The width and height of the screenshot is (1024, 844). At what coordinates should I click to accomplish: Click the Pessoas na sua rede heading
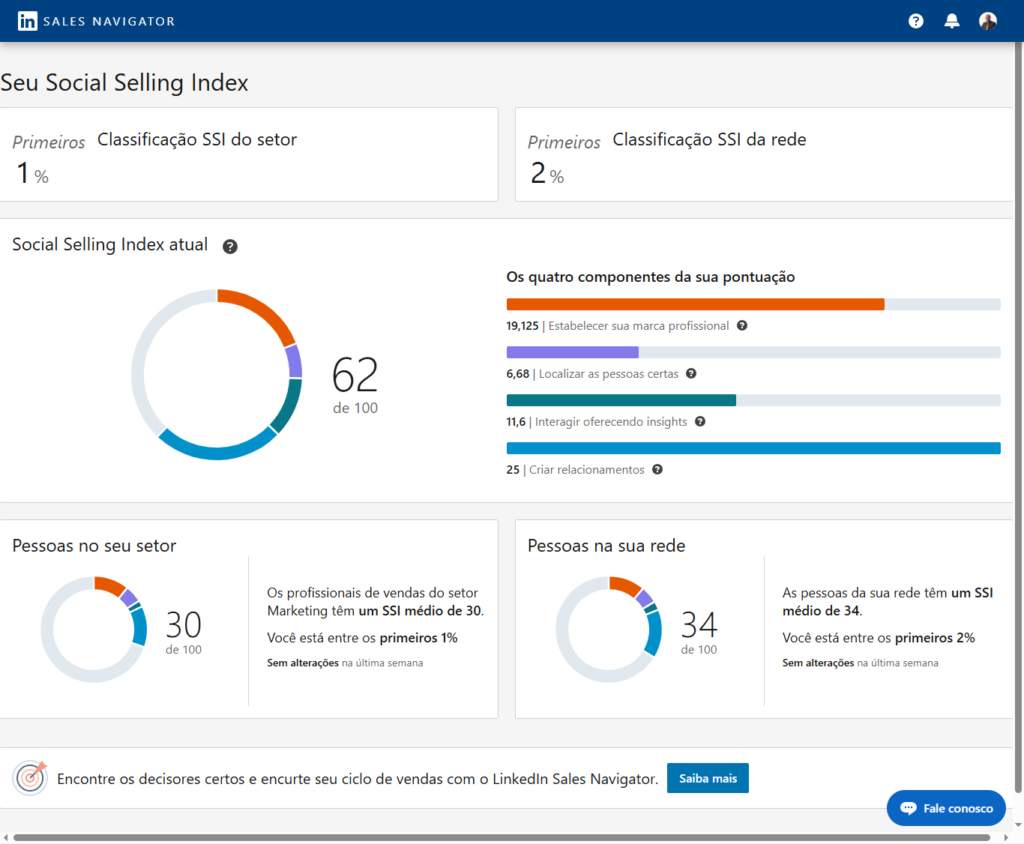pos(606,545)
